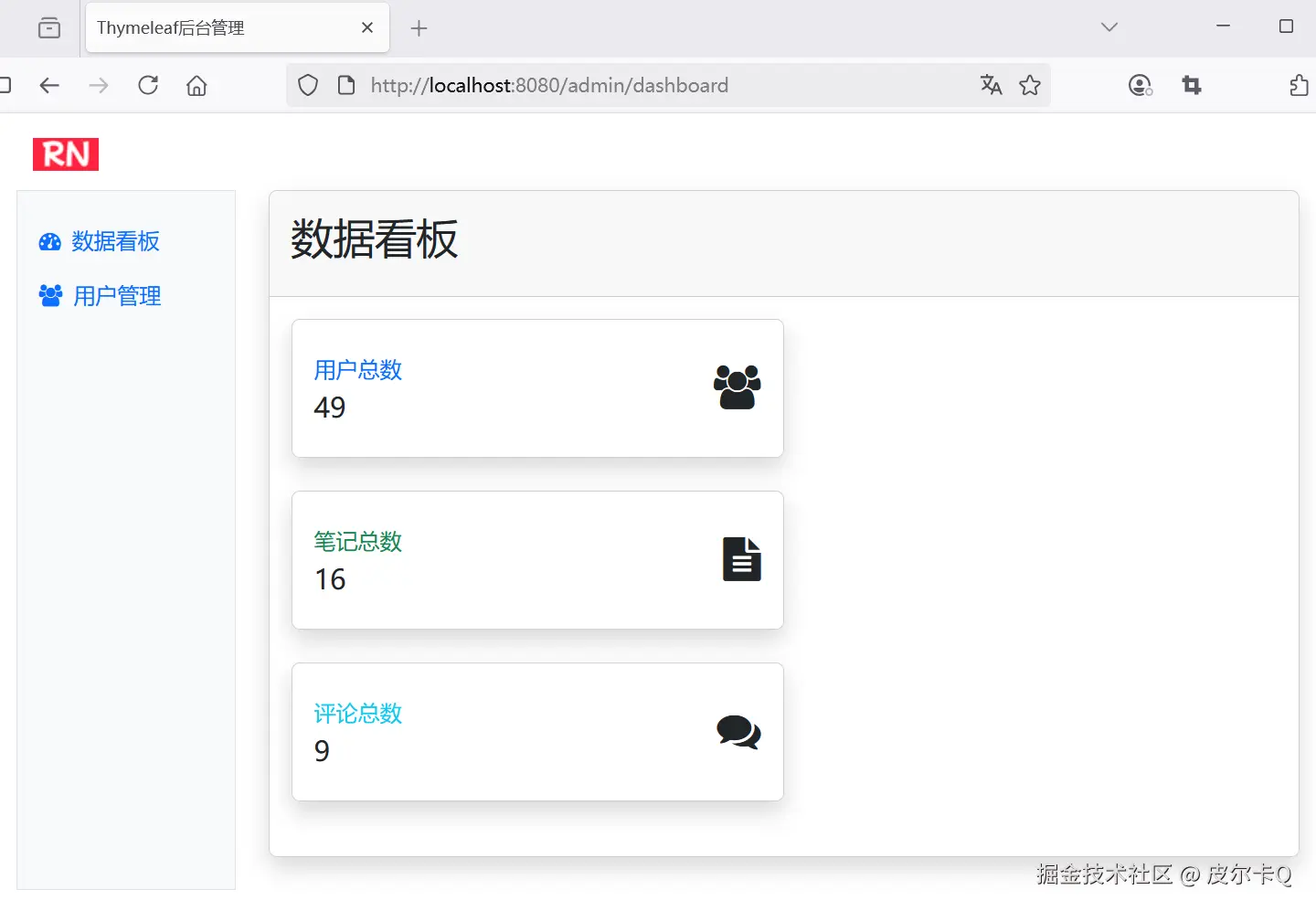1316x911 pixels.
Task: Take a screenshot with the crop icon
Action: click(x=1192, y=86)
